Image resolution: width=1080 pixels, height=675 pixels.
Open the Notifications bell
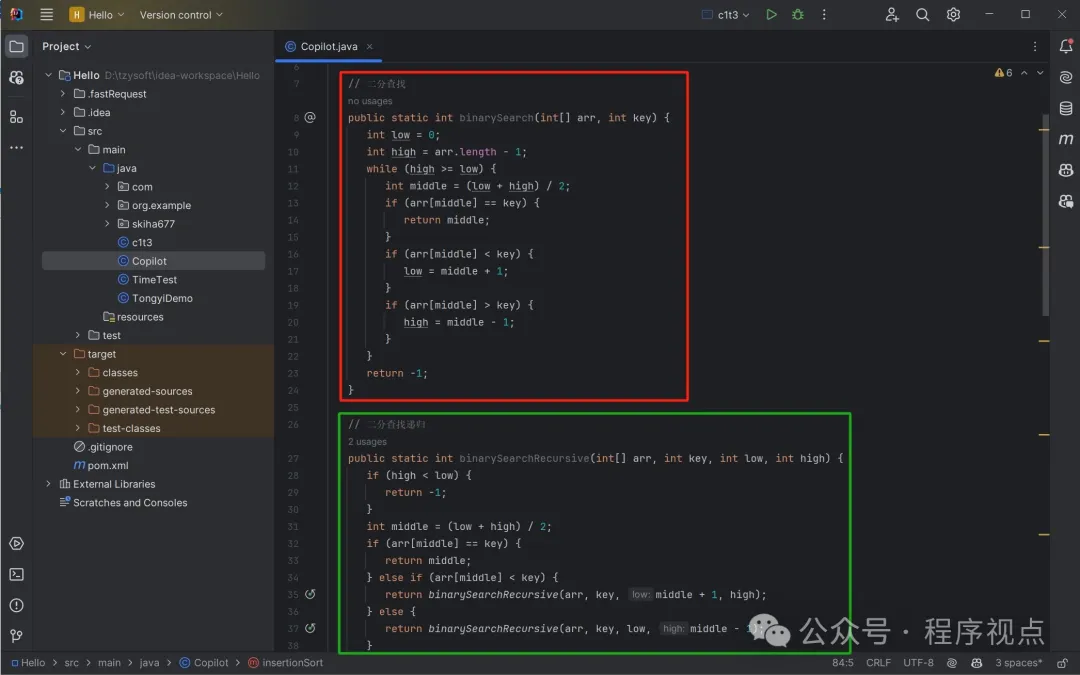[1066, 46]
